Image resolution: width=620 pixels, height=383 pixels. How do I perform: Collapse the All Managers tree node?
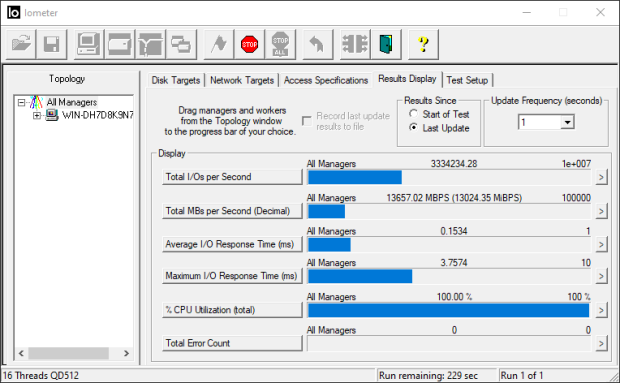21,103
